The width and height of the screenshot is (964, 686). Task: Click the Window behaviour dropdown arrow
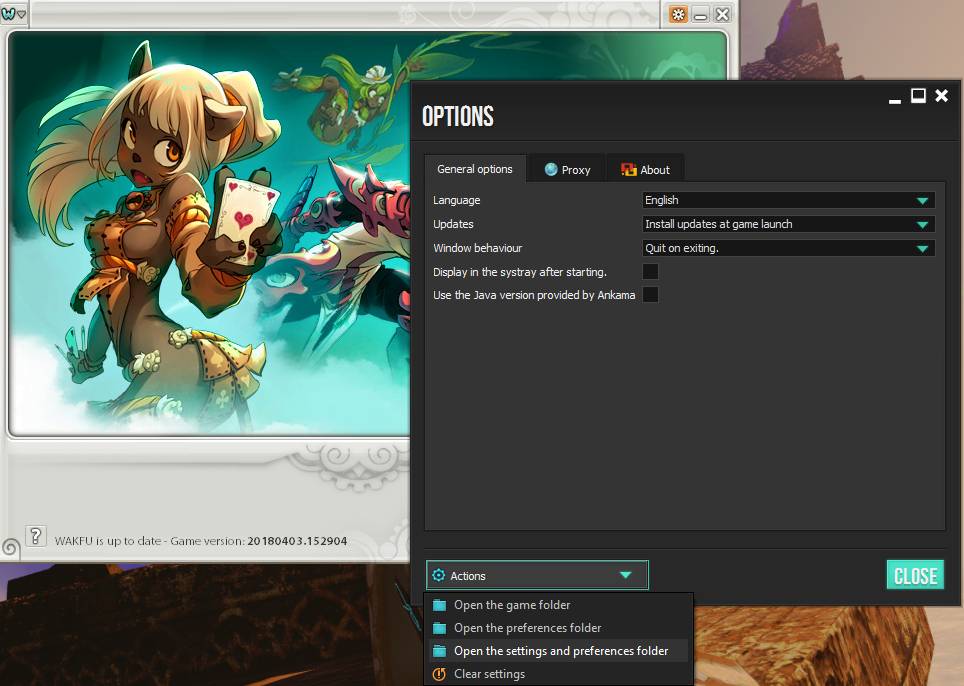click(x=922, y=249)
